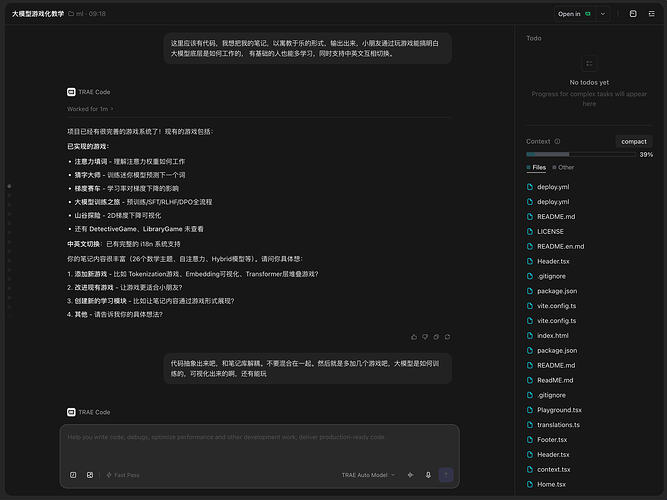
Task: Click the second user message starting 代码抽象出来吧
Action: coord(308,369)
